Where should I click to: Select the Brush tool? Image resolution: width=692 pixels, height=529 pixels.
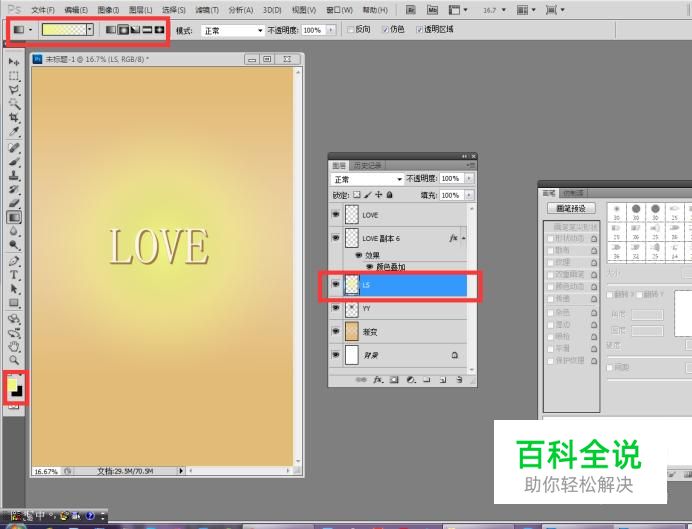point(14,162)
